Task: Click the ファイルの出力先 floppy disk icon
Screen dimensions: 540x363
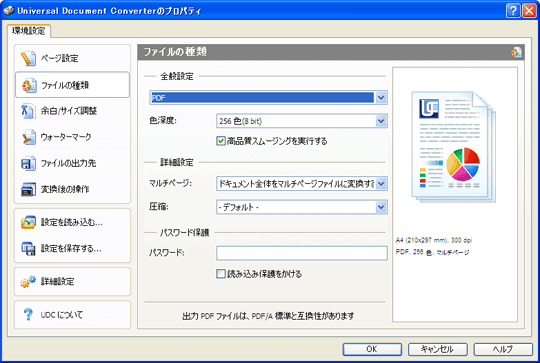Action: (x=28, y=163)
